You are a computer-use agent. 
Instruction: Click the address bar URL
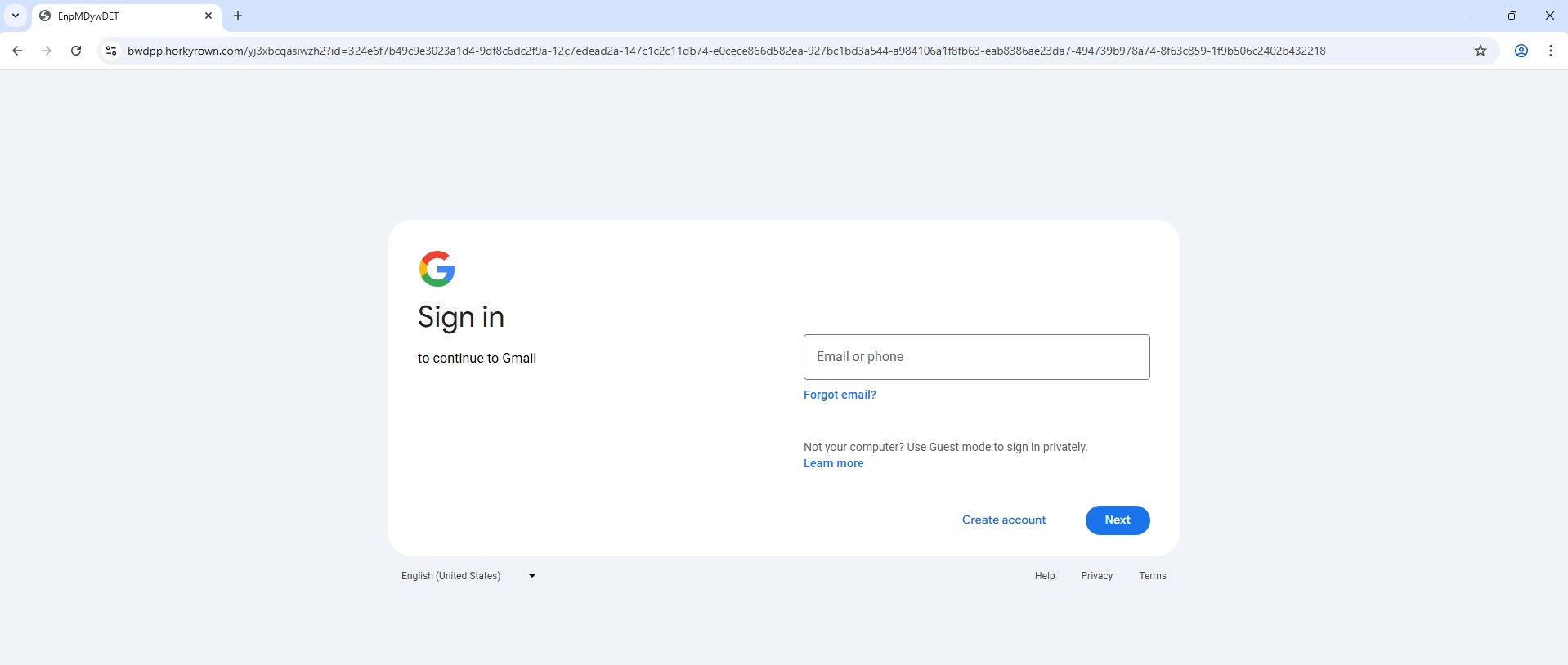(x=726, y=51)
